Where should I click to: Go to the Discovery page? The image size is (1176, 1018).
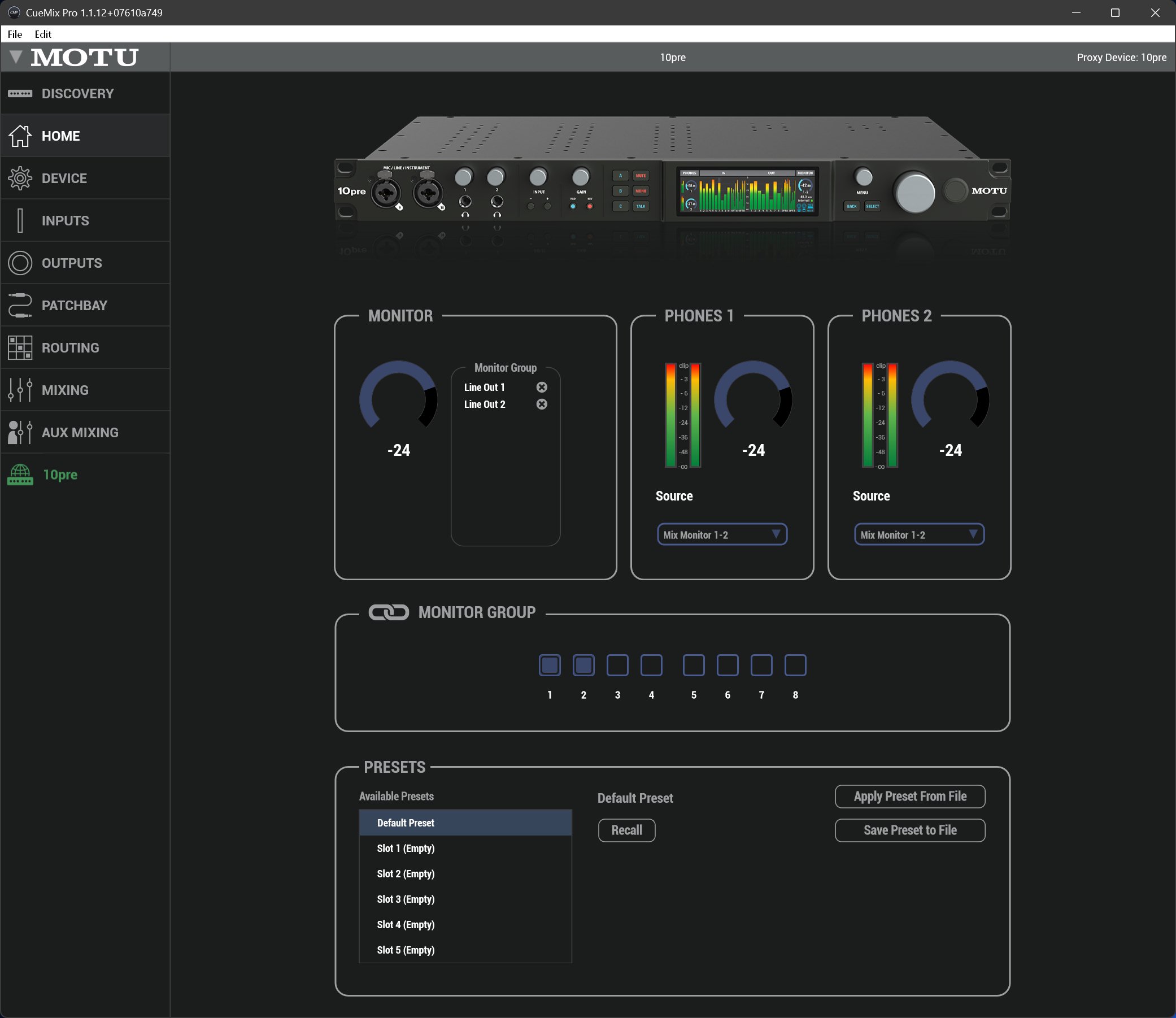pyautogui.click(x=85, y=93)
